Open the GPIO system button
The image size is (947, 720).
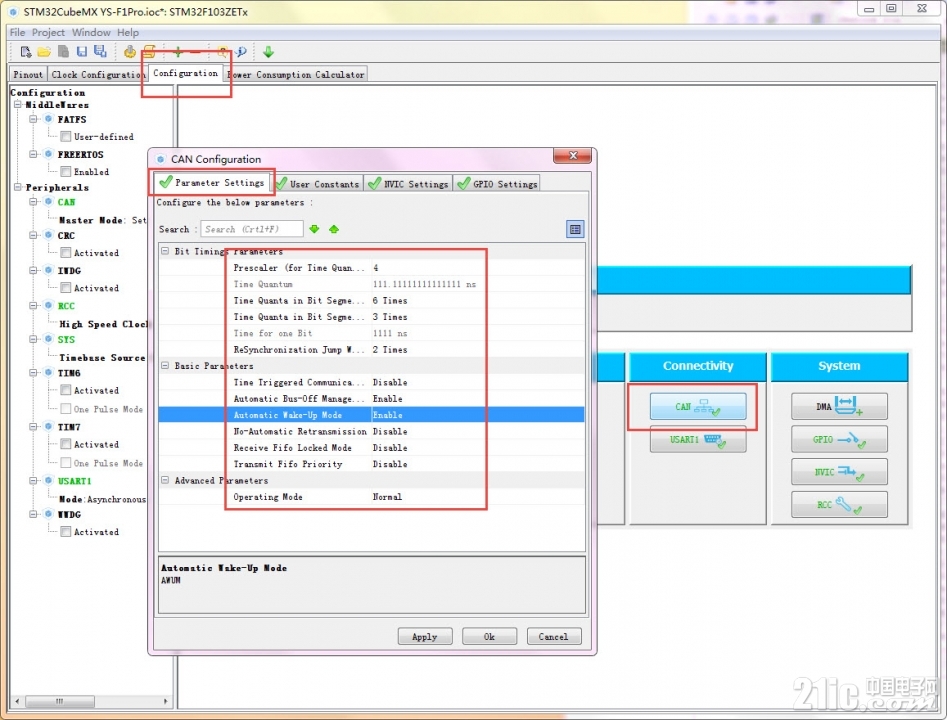(839, 439)
